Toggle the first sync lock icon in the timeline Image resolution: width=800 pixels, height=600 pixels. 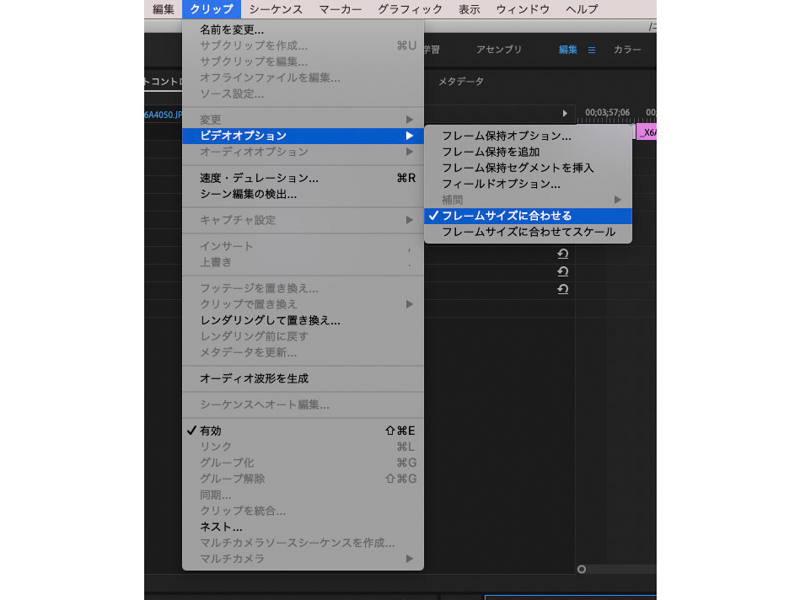pos(562,255)
